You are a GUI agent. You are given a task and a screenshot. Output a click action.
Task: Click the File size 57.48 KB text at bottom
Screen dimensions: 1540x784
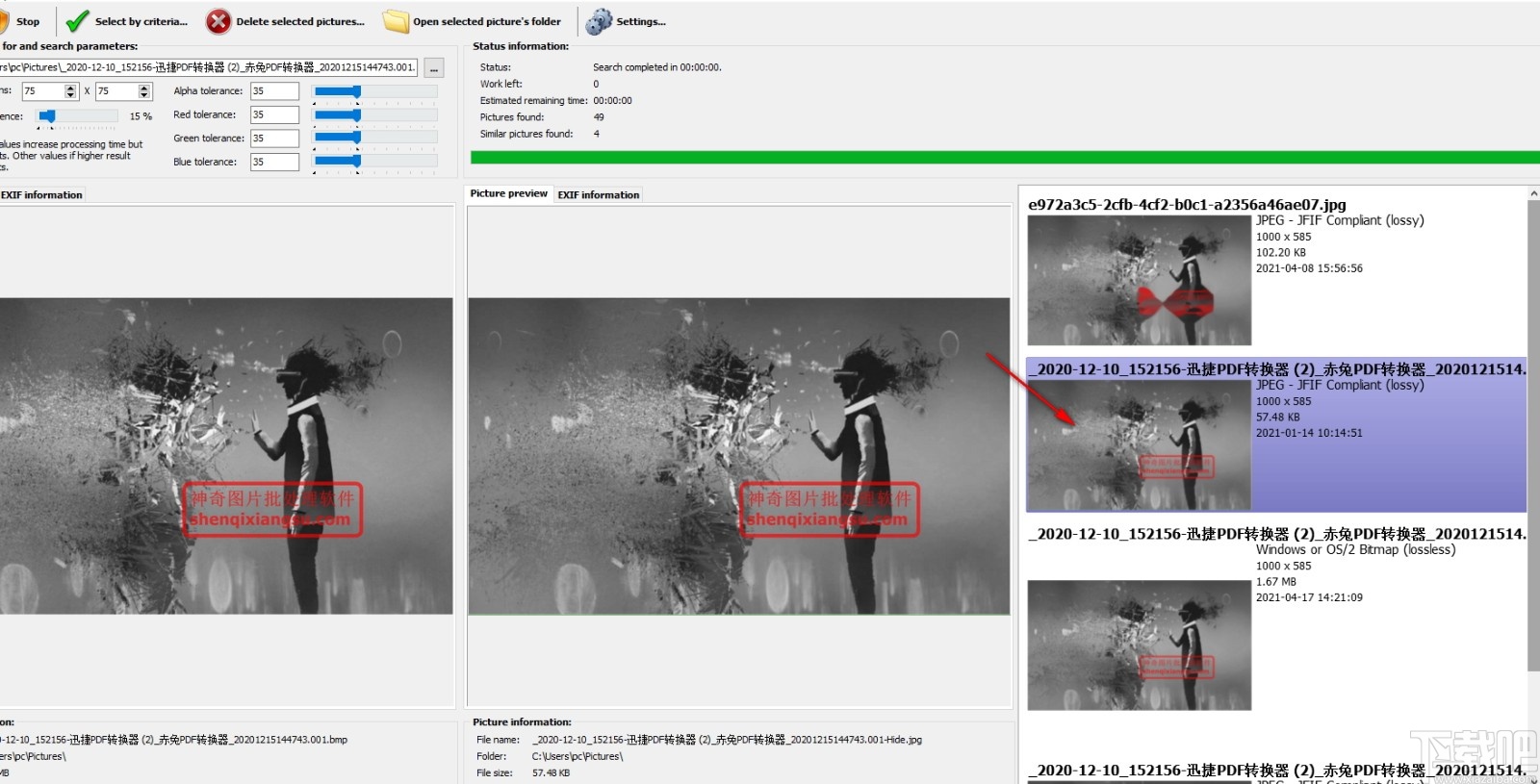click(552, 773)
